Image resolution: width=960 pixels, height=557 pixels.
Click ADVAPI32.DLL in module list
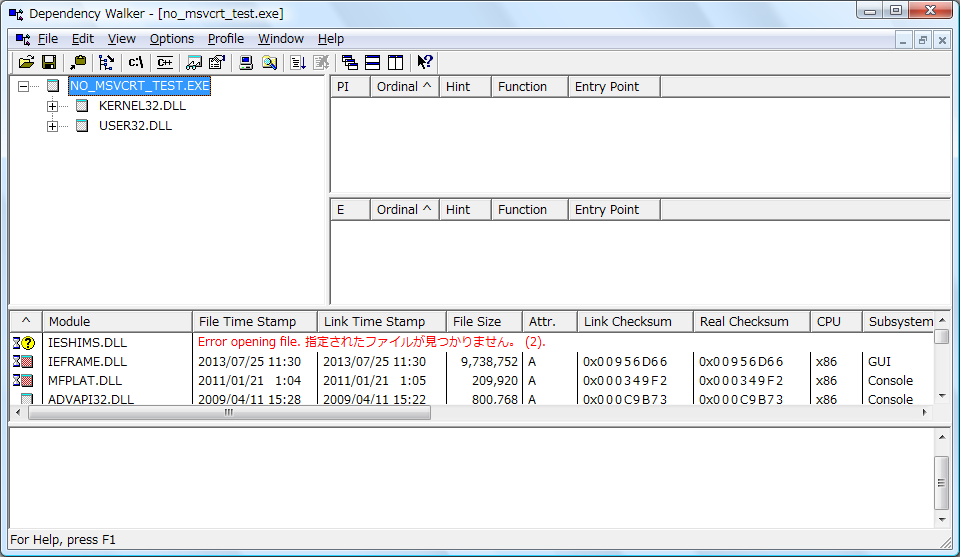pos(91,399)
